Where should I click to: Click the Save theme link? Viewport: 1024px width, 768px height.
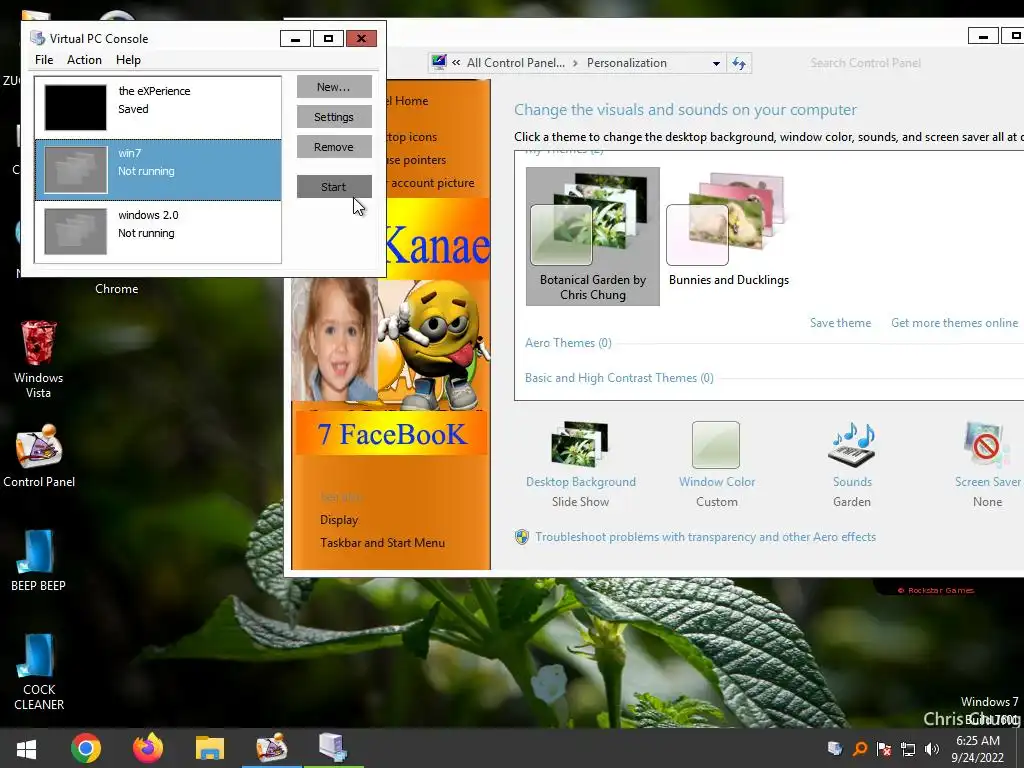coord(840,323)
